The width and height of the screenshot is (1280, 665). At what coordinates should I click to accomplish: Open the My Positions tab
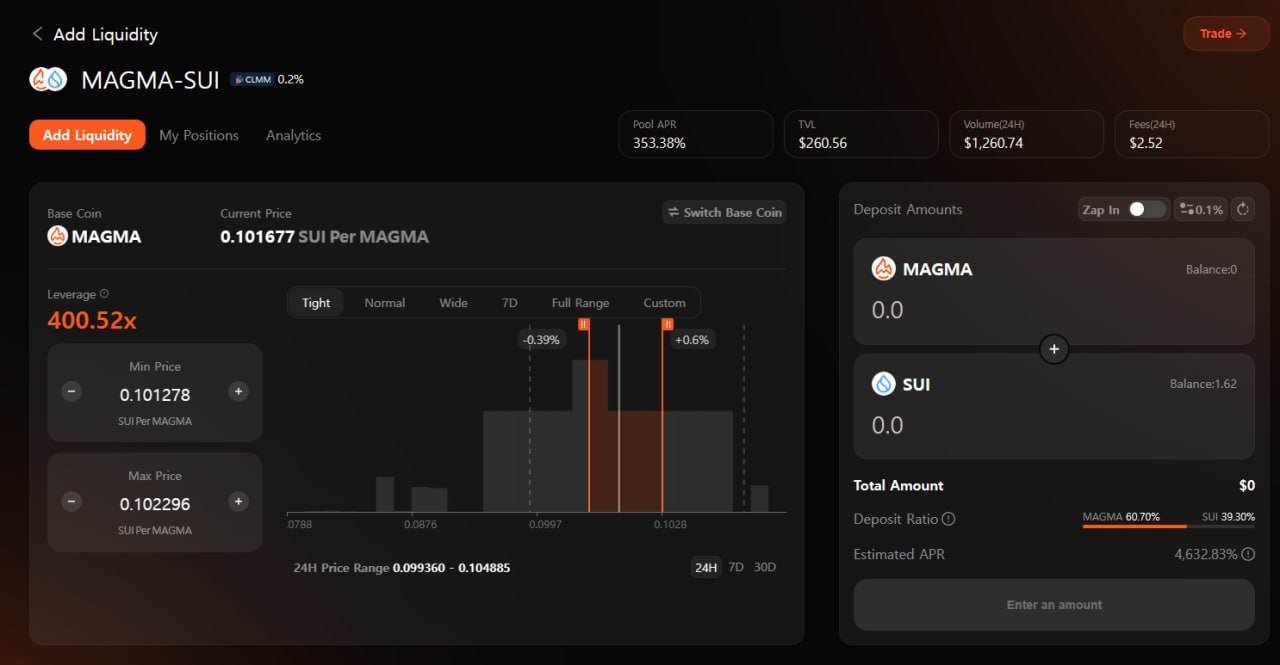coord(199,135)
